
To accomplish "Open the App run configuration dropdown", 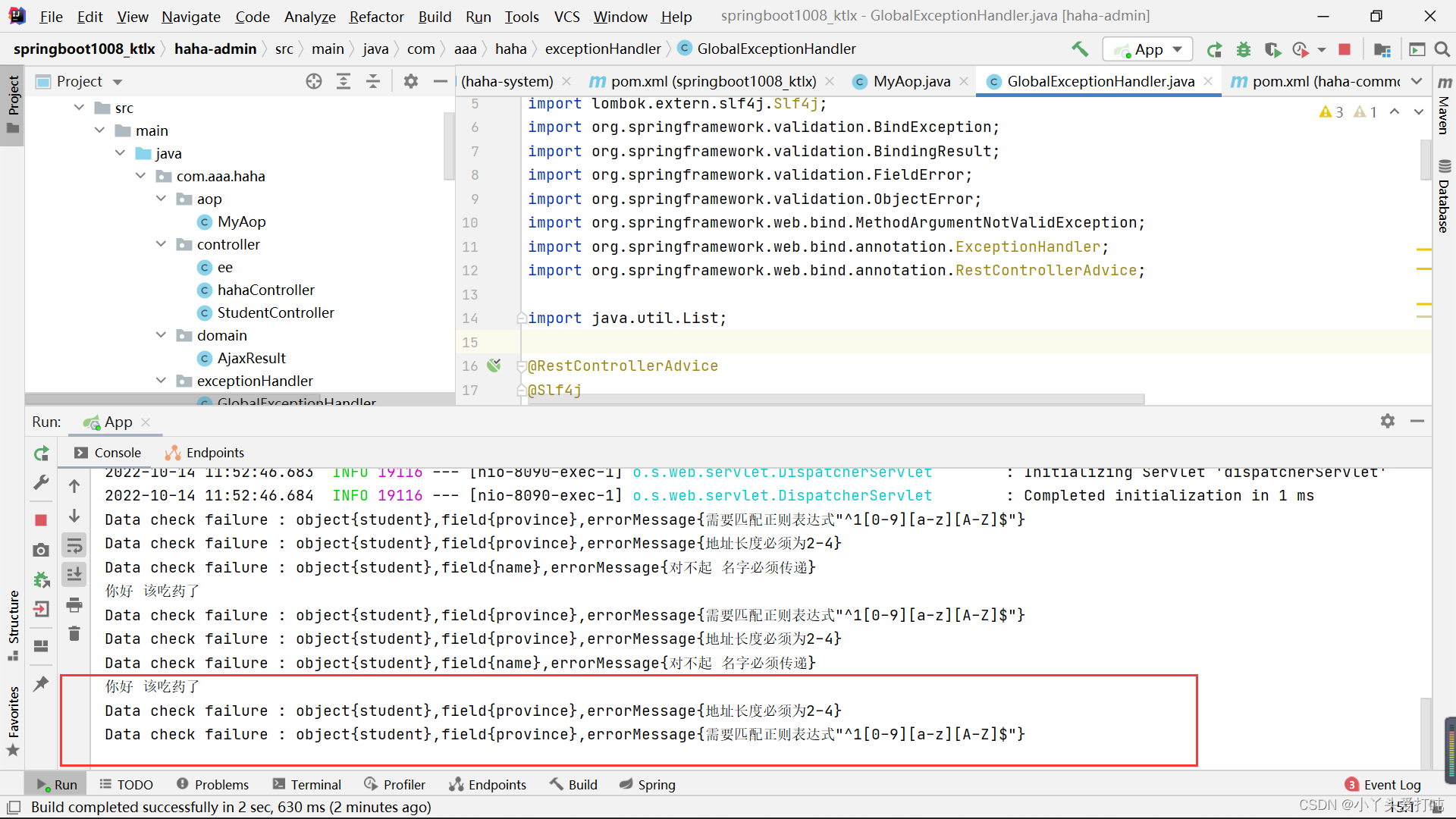I will click(1148, 49).
